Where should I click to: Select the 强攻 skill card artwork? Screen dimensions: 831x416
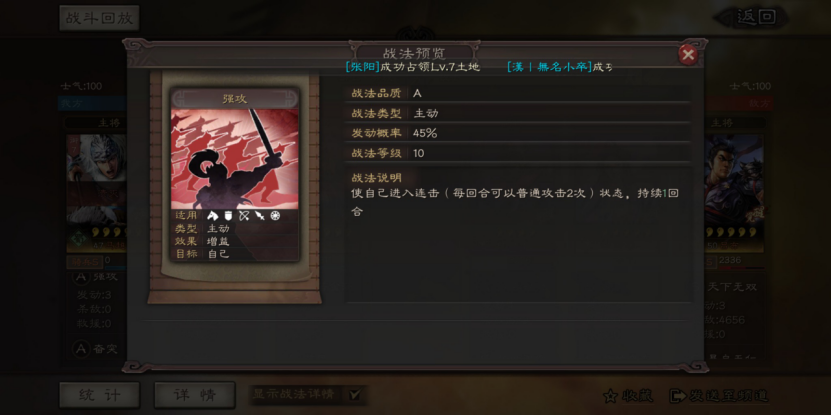(x=235, y=159)
